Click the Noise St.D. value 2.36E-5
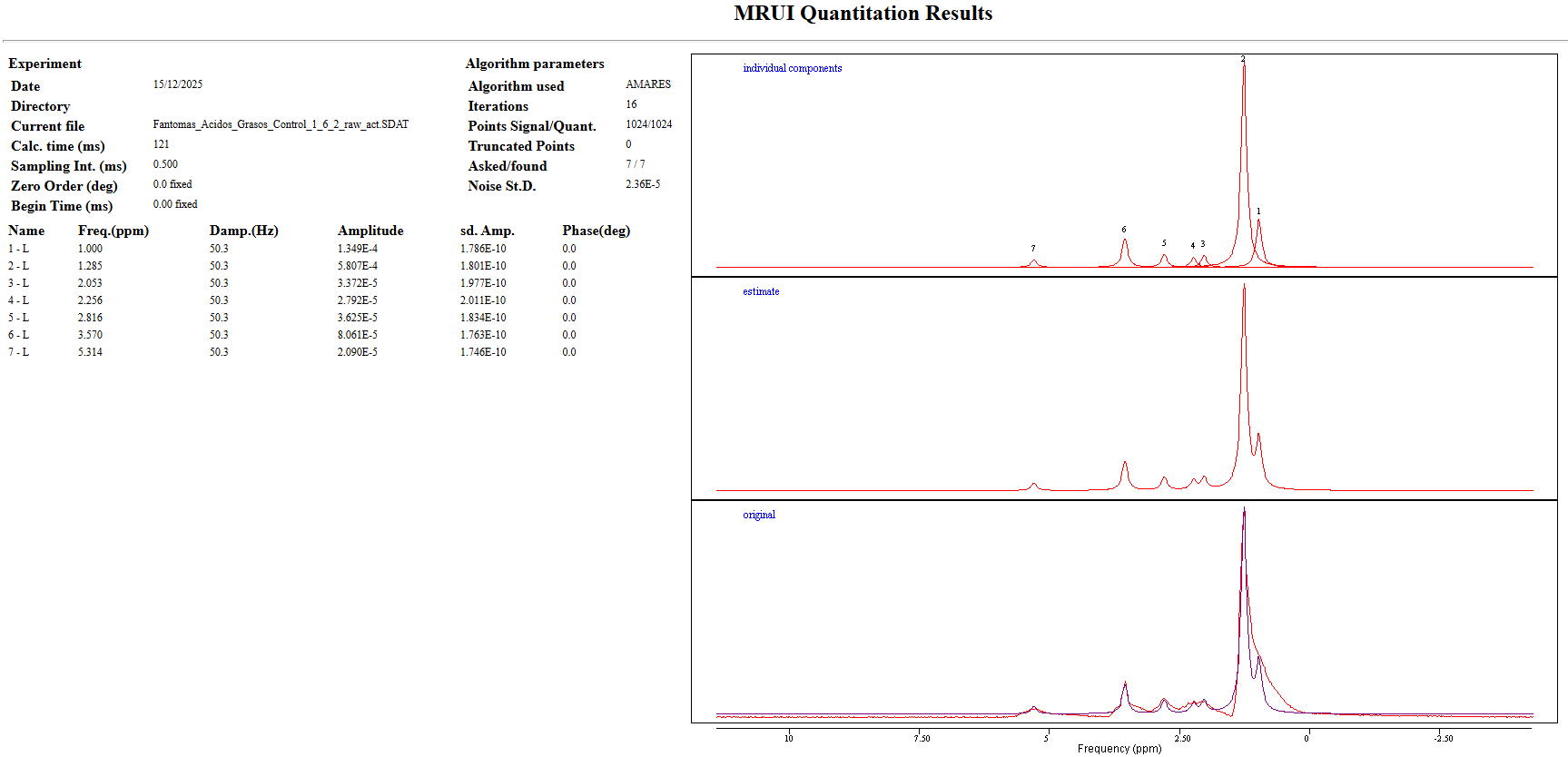This screenshot has height=757, width=1568. click(x=643, y=184)
